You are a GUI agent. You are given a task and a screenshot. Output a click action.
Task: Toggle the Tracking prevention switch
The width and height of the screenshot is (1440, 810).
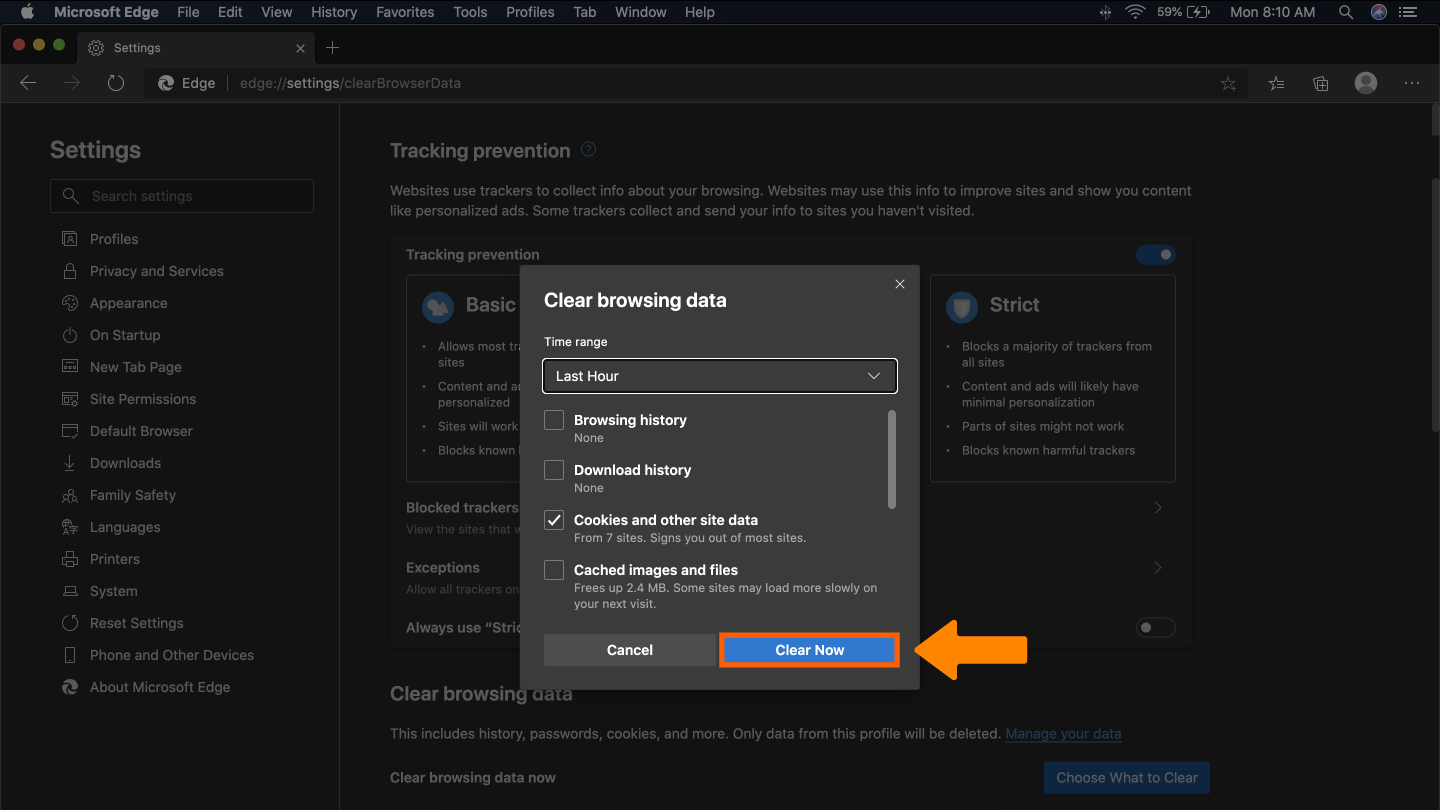click(1156, 255)
